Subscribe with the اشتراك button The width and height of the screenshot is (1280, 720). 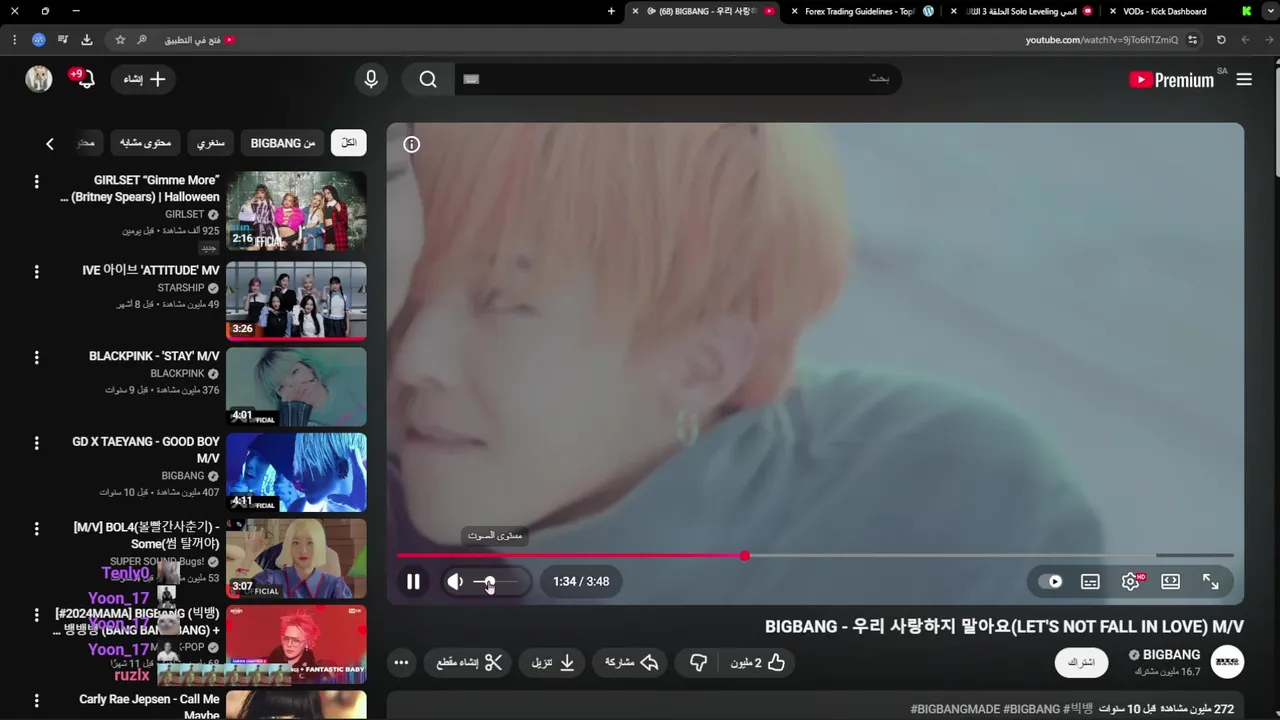1081,662
